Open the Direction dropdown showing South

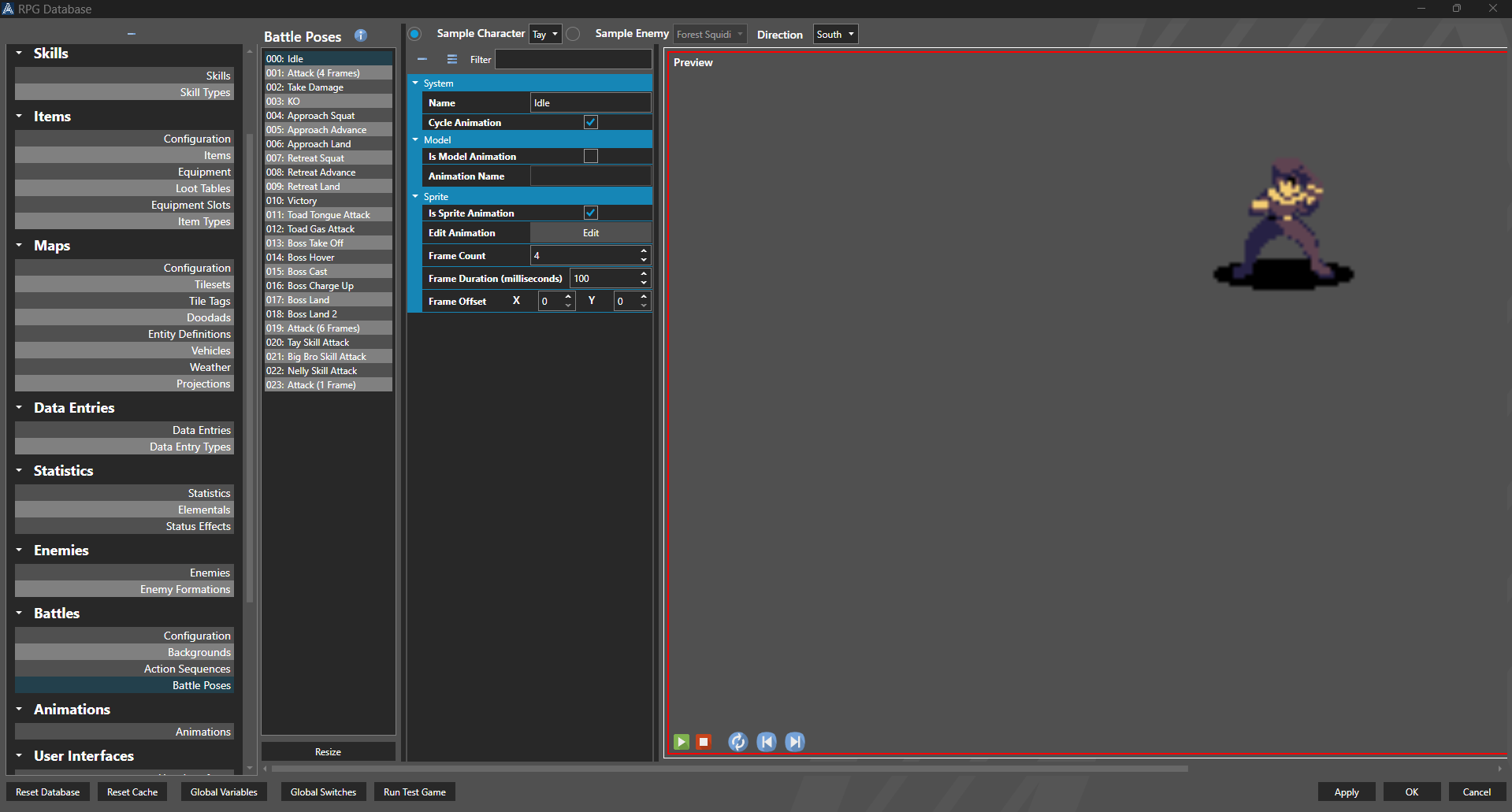tap(834, 35)
